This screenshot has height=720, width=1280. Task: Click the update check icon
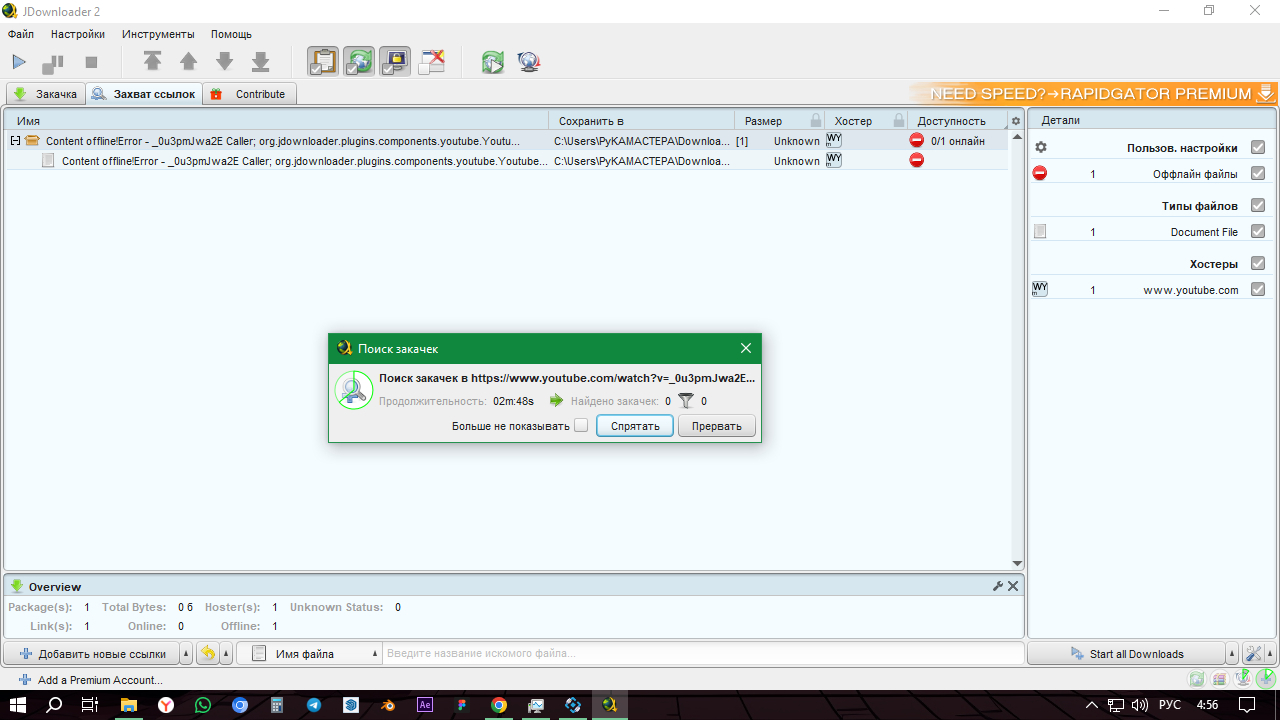click(492, 62)
